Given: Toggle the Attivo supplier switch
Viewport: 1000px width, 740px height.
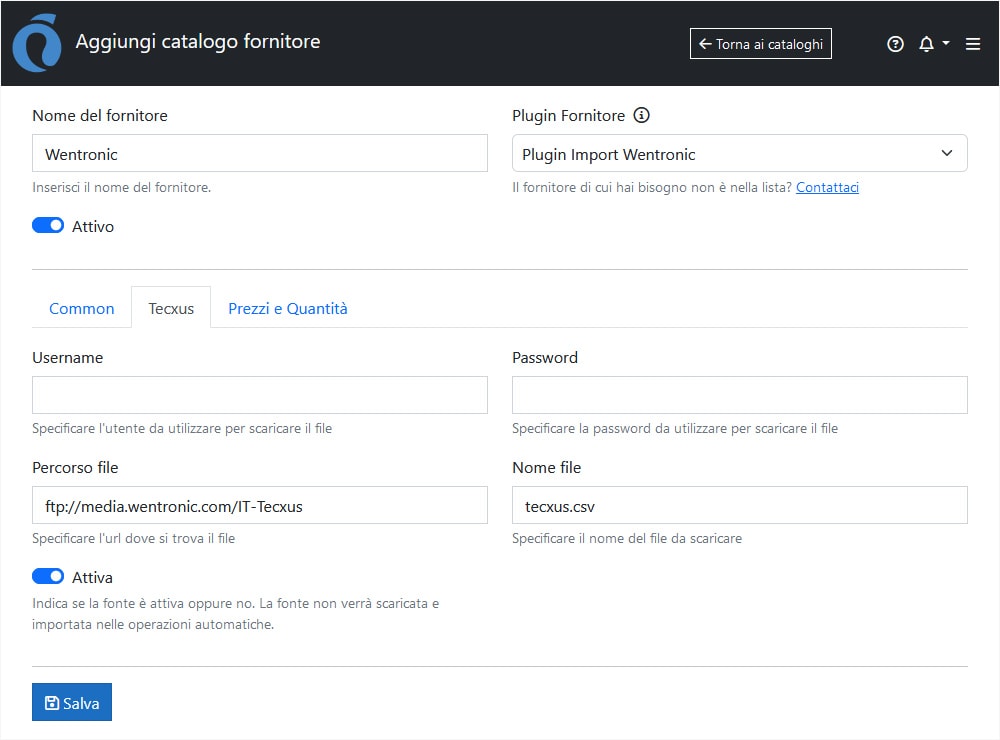Looking at the screenshot, I should [48, 226].
